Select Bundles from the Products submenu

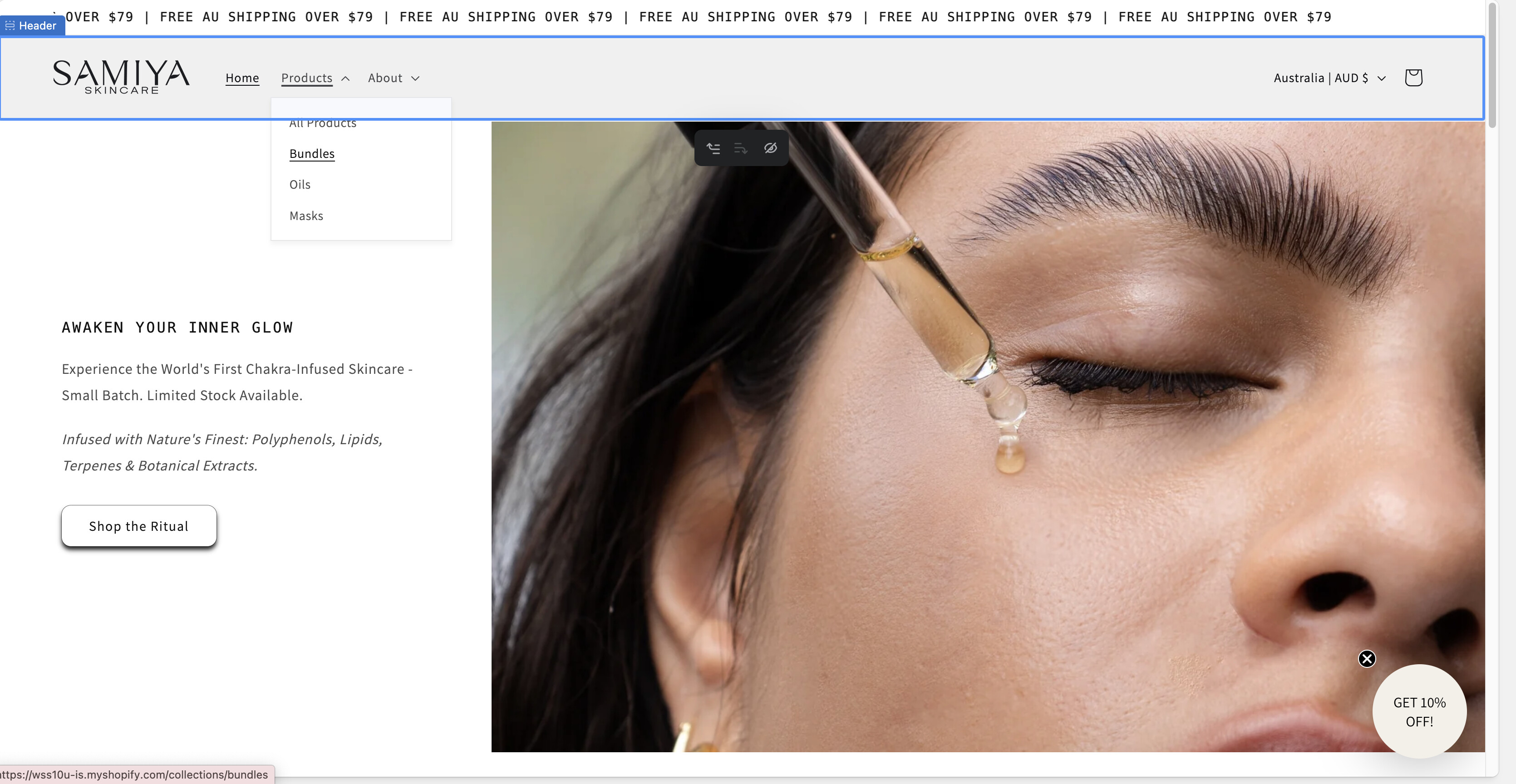click(312, 153)
